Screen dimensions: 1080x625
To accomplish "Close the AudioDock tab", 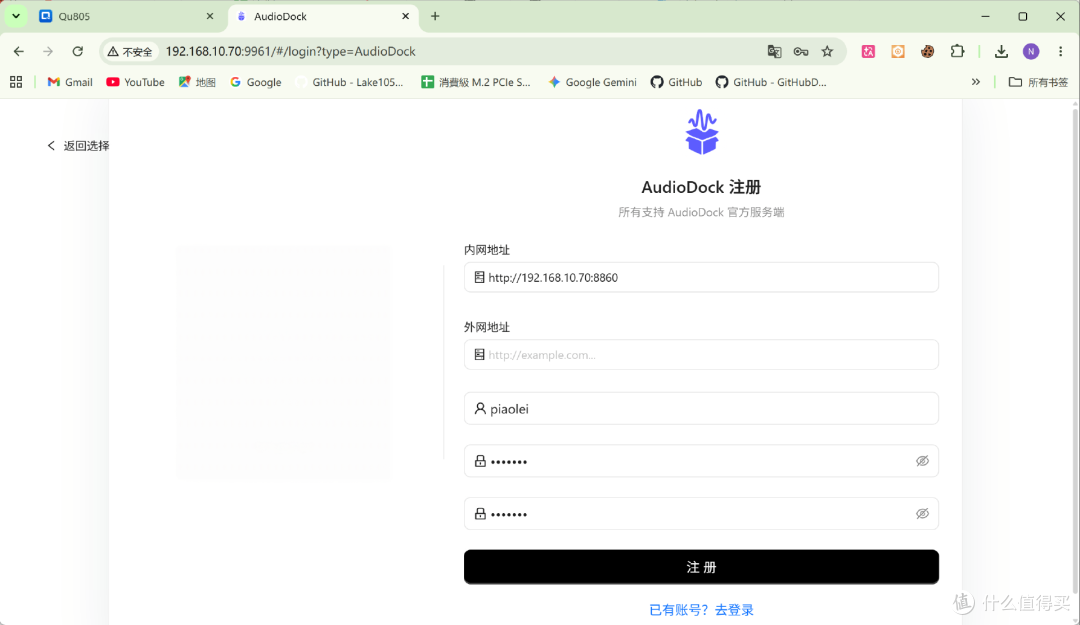I will (406, 16).
